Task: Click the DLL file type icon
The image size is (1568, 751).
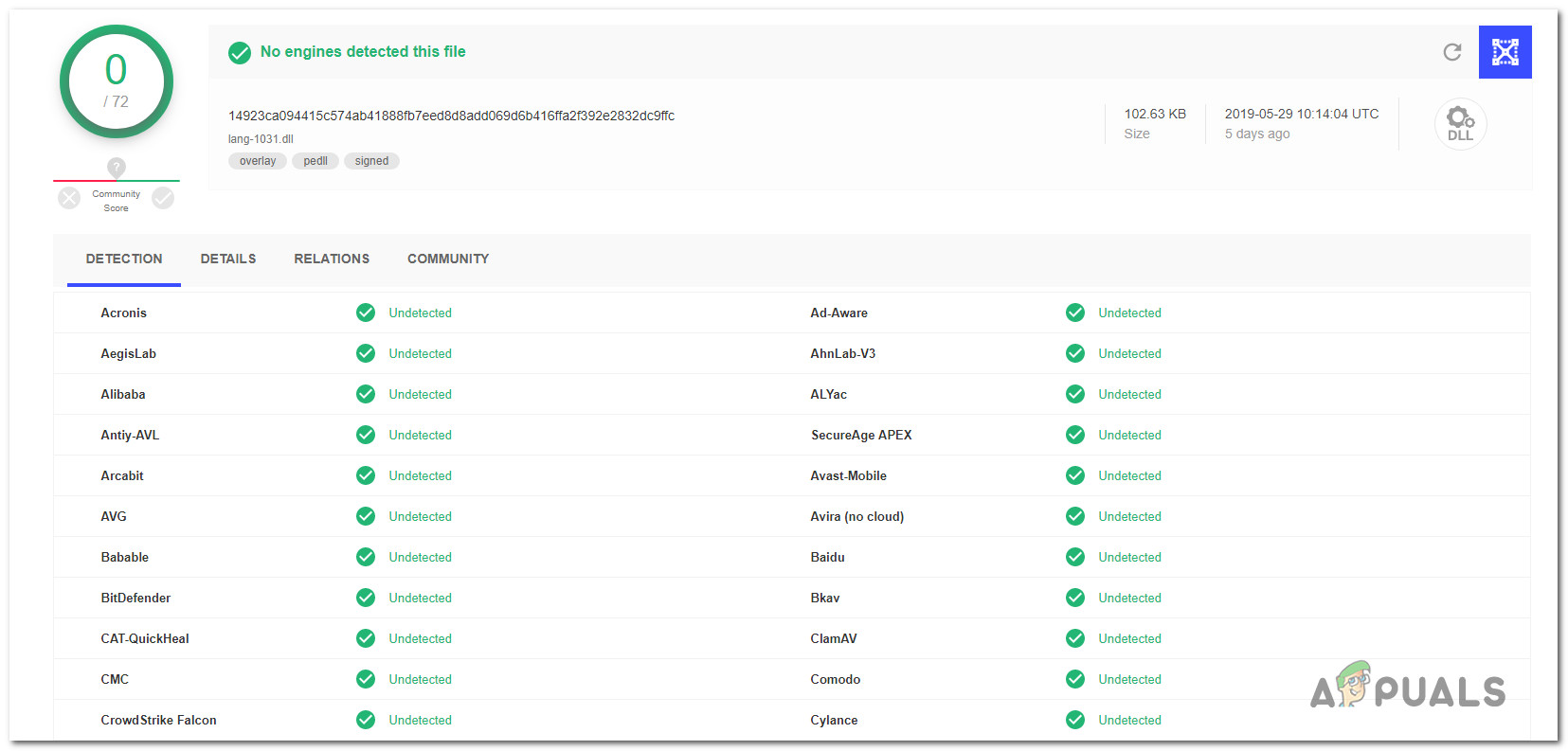Action: [1460, 124]
